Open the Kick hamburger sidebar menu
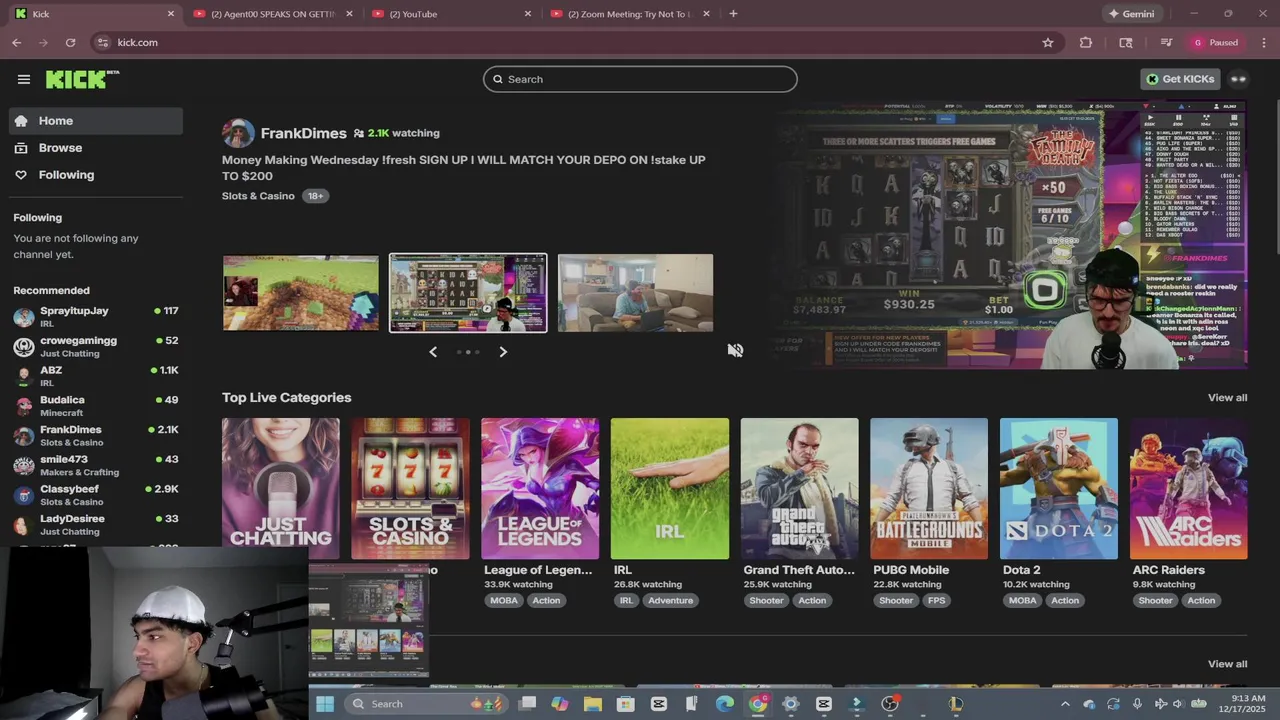Image resolution: width=1280 pixels, height=720 pixels. (24, 79)
